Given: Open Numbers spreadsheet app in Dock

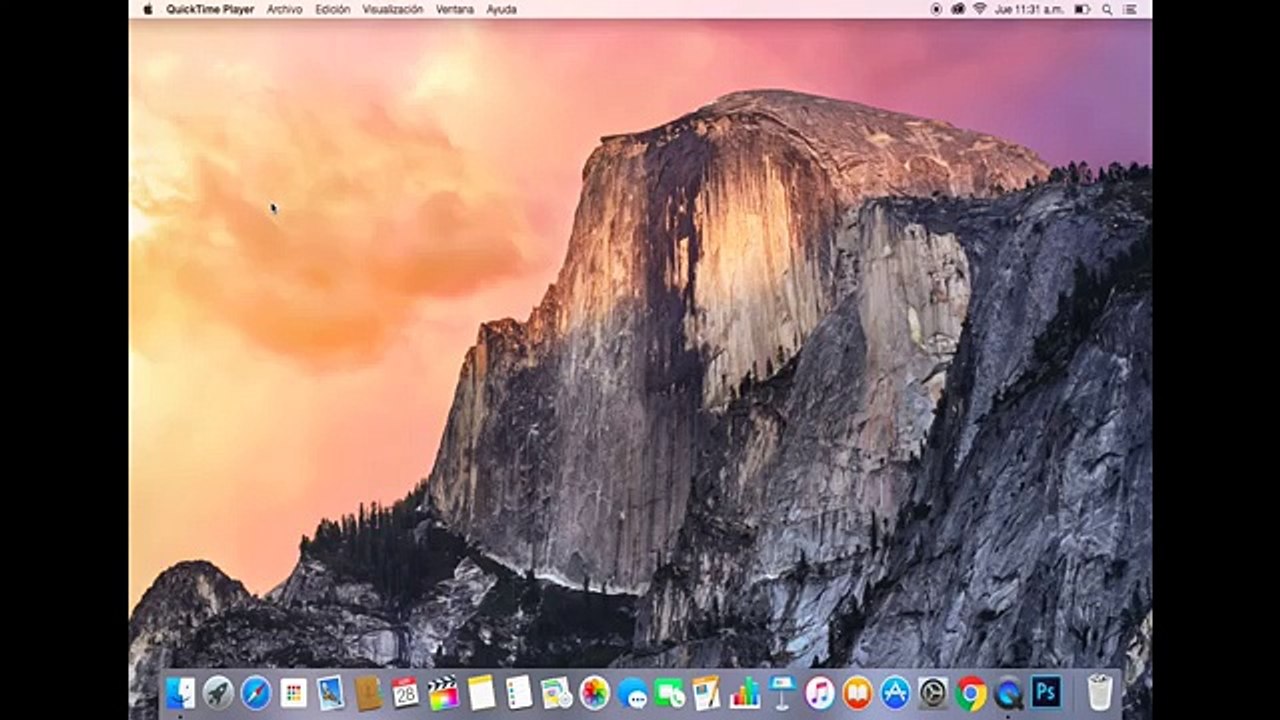Looking at the screenshot, I should (744, 692).
